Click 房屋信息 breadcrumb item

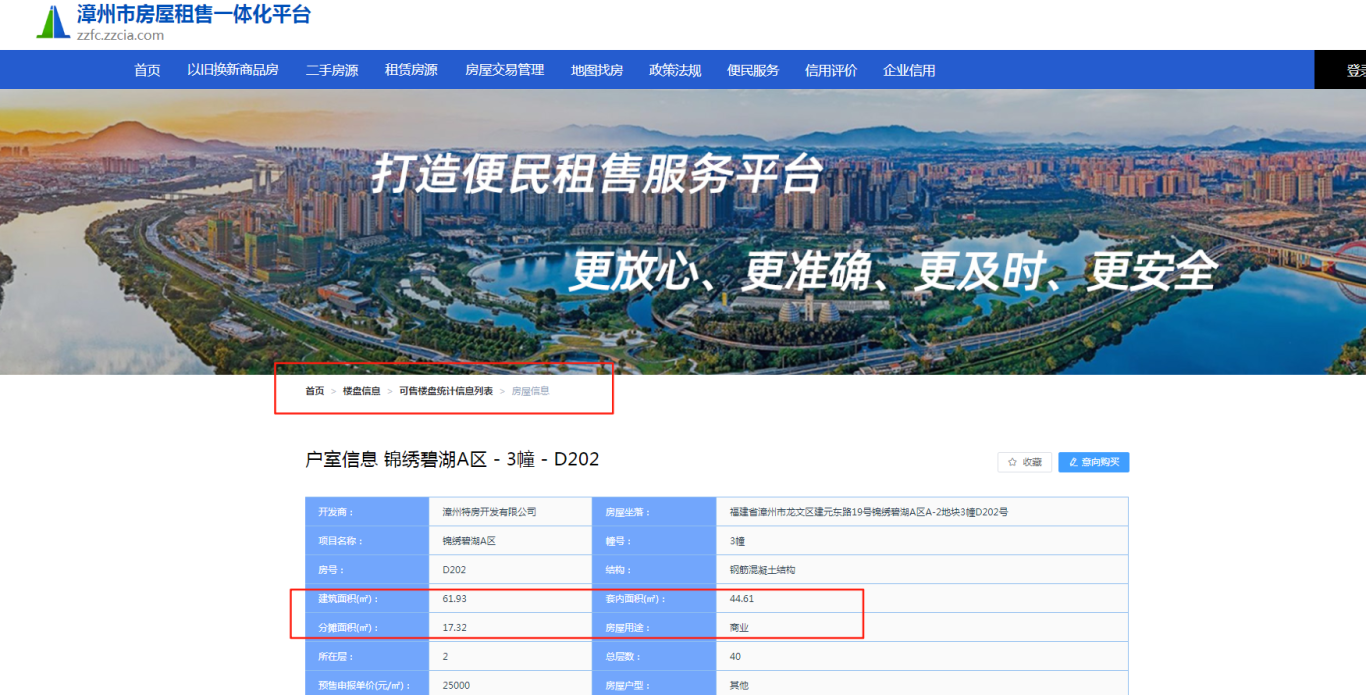pyautogui.click(x=531, y=391)
